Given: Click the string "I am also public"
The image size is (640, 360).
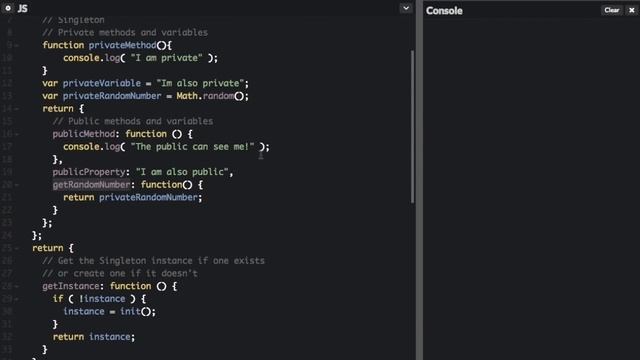Looking at the screenshot, I should pyautogui.click(x=182, y=172).
